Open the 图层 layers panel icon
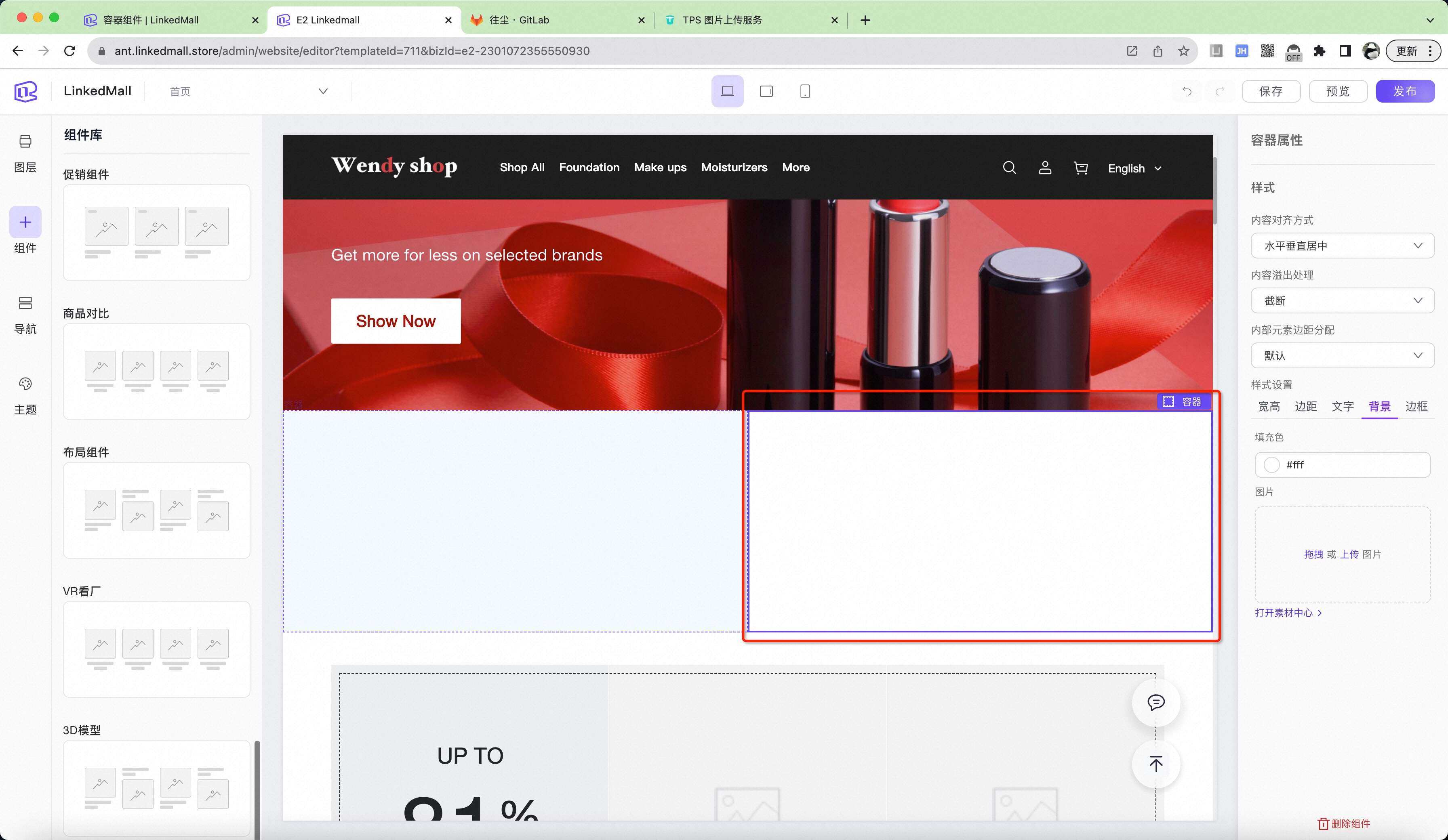Image resolution: width=1448 pixels, height=840 pixels. (25, 141)
